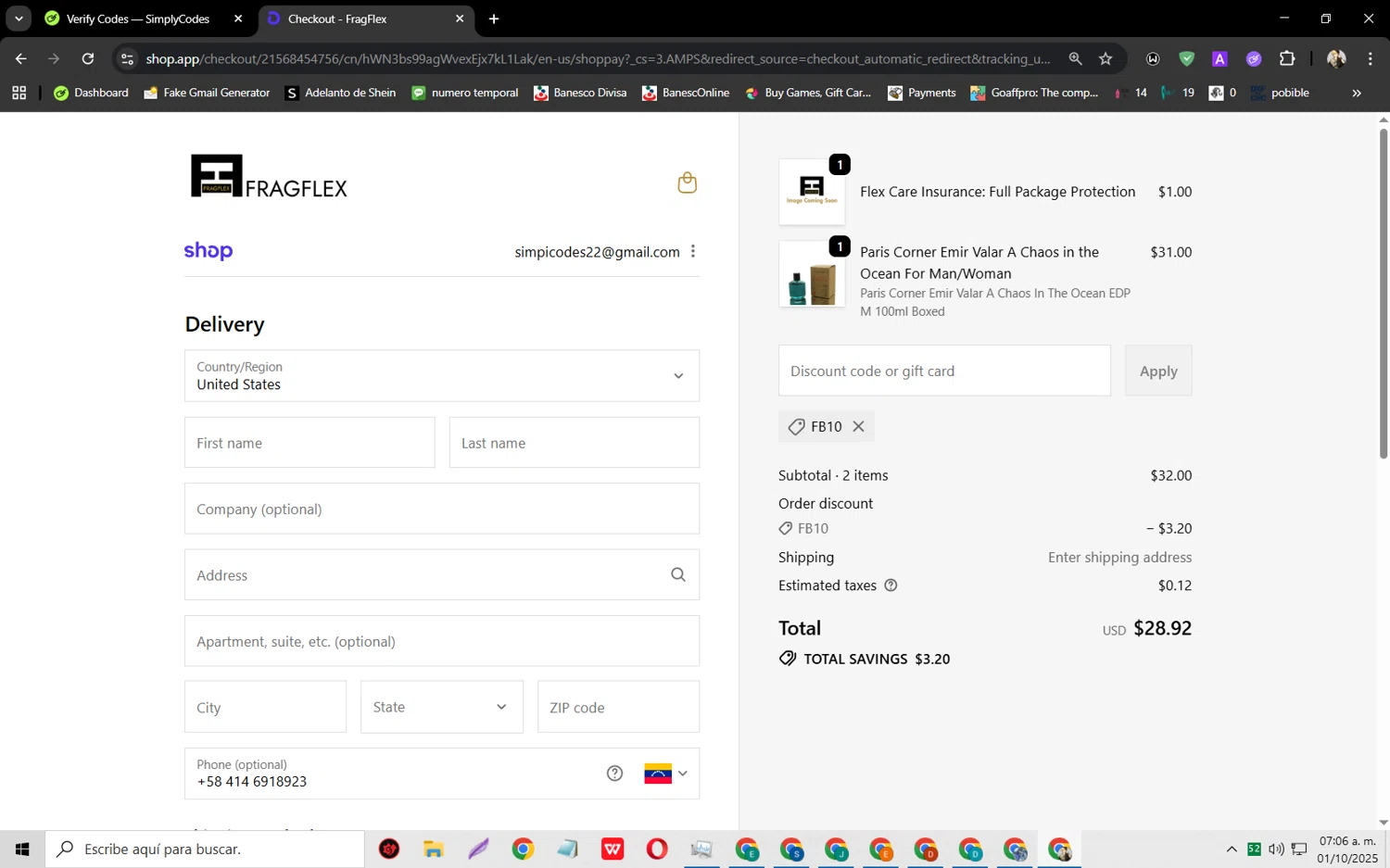Open Payments bookmark
1390x868 pixels.
922,93
